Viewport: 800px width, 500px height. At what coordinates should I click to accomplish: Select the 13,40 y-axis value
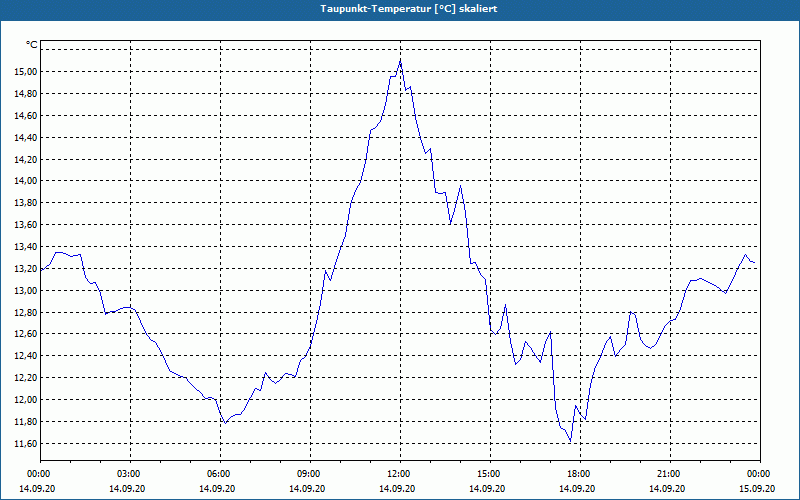coord(27,247)
